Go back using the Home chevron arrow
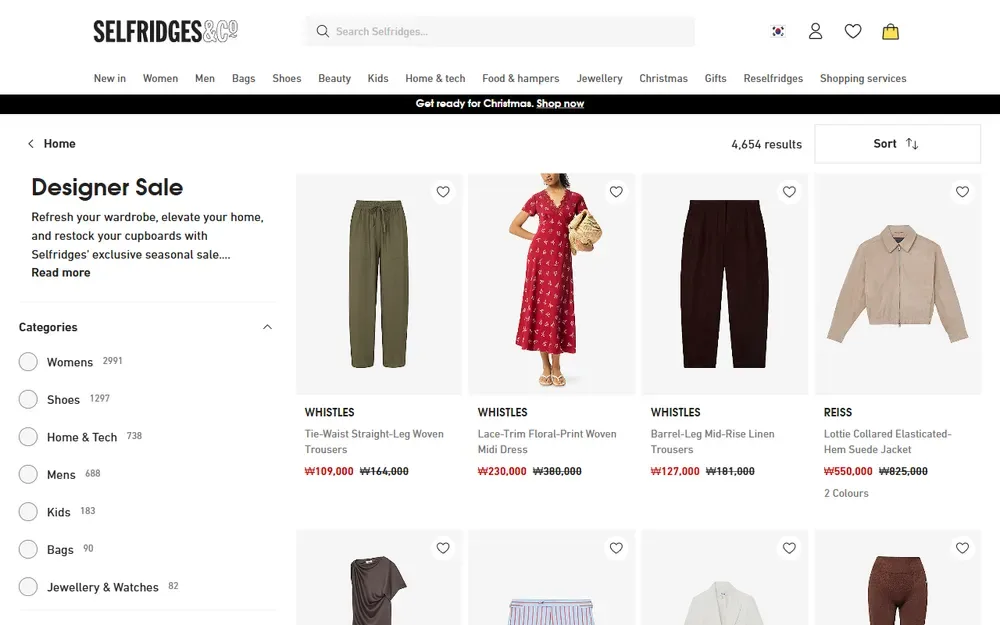This screenshot has width=1000, height=625. point(31,143)
